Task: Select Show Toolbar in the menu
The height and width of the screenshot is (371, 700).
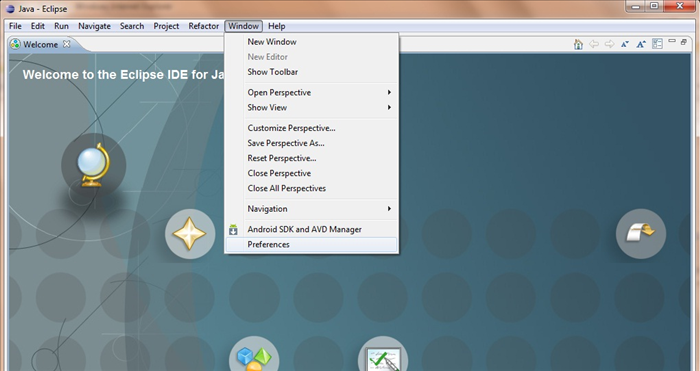Action: 311,71
